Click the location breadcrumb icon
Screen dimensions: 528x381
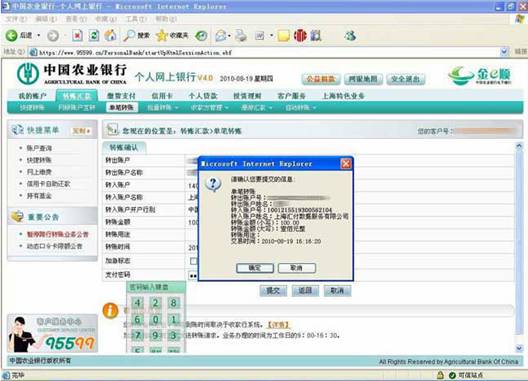pos(112,129)
